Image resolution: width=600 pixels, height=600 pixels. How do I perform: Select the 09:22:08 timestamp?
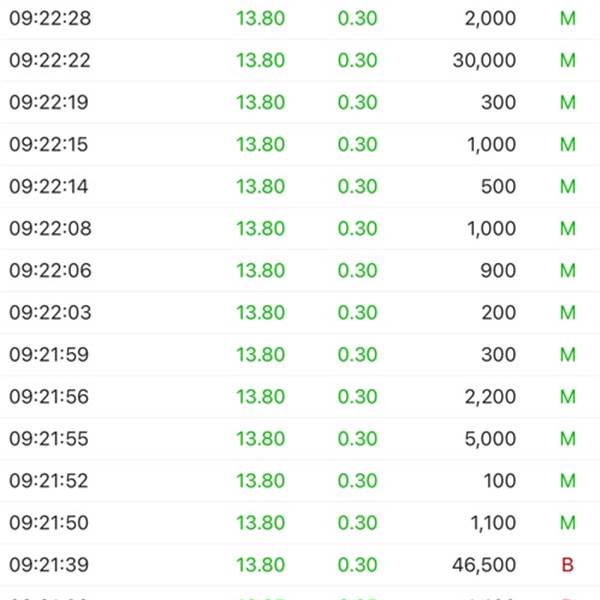50,228
